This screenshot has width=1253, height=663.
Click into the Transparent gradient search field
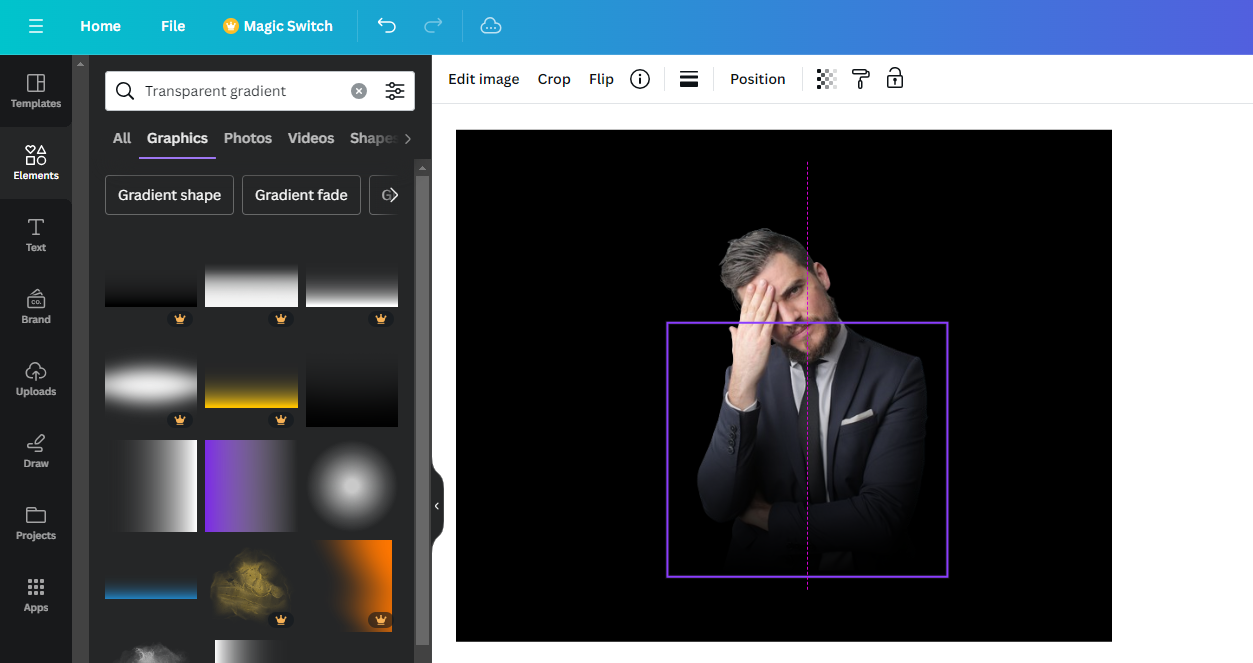(243, 91)
